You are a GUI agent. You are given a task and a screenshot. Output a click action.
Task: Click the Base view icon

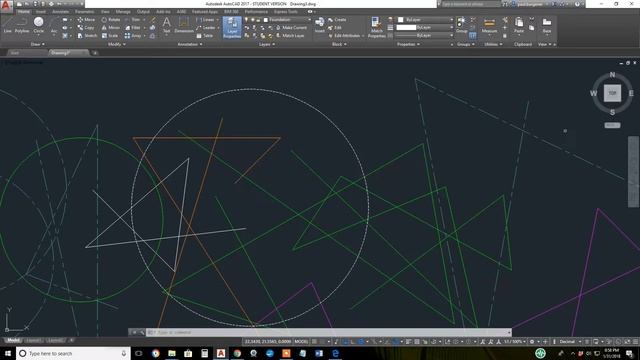pos(547,25)
